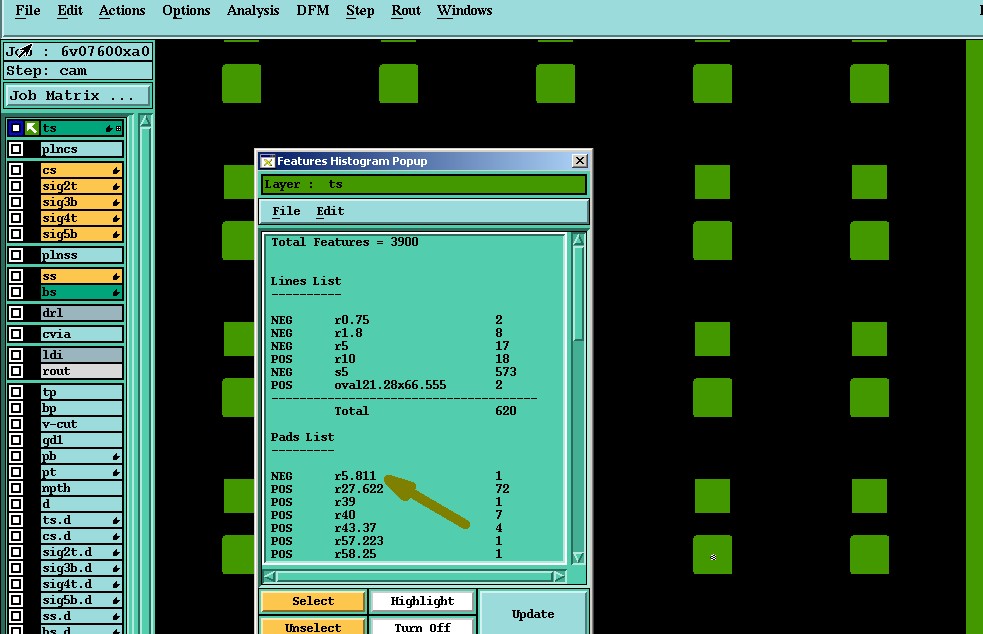Select the sig3b layer name
Viewport: 983px width, 634px height.
[81, 203]
